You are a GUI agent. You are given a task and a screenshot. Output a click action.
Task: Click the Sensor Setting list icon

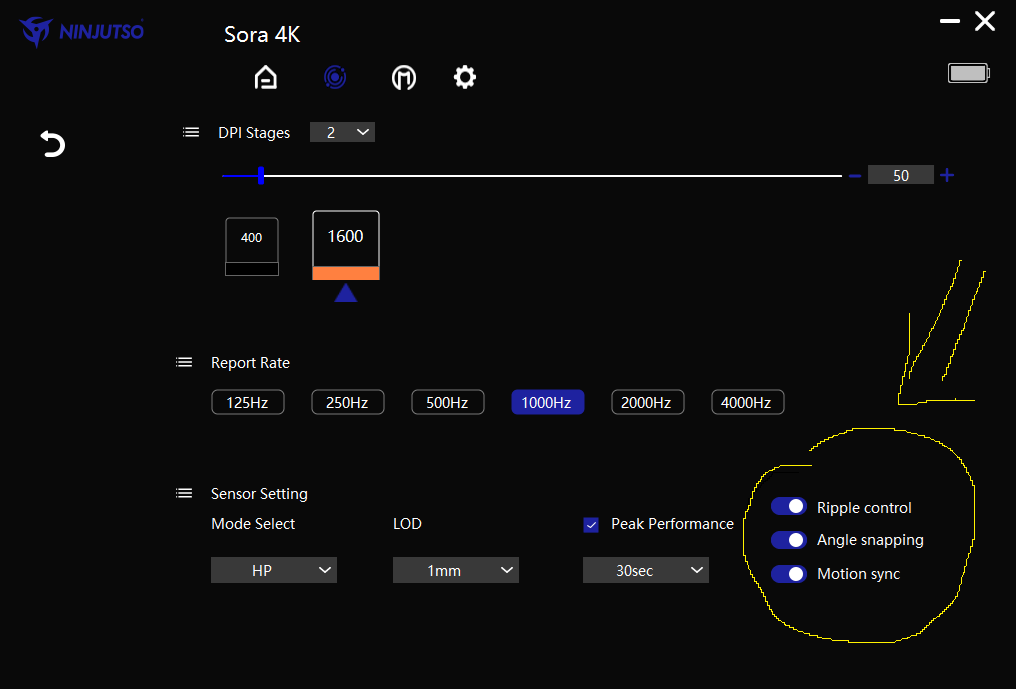pos(184,493)
